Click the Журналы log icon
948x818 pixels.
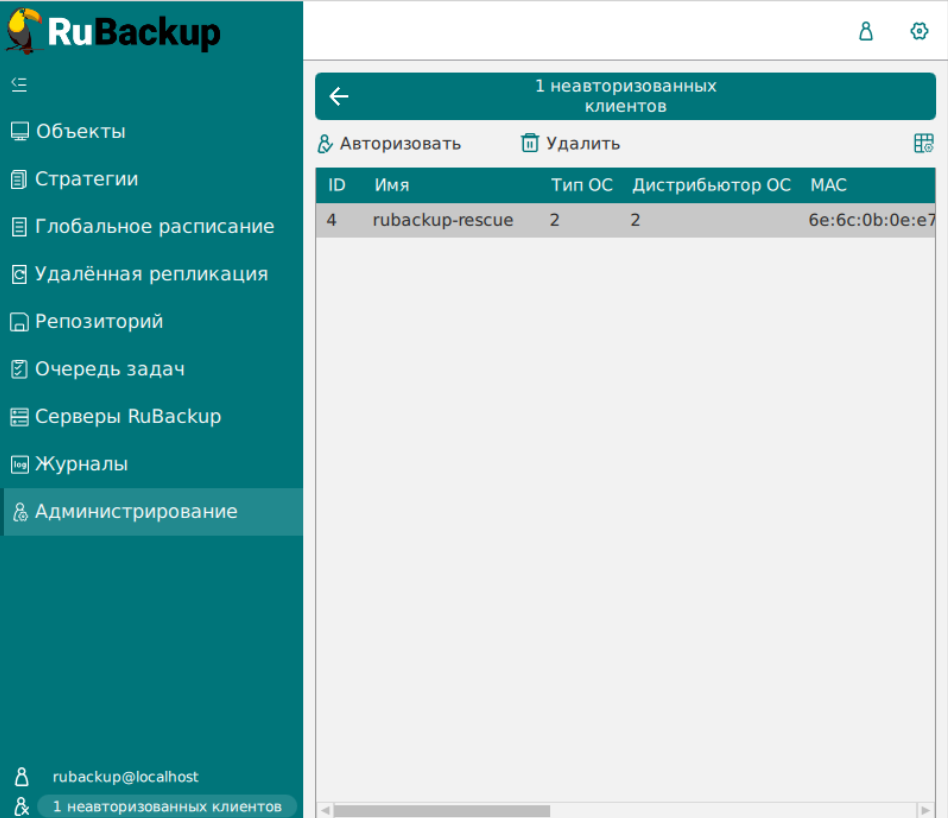point(19,464)
